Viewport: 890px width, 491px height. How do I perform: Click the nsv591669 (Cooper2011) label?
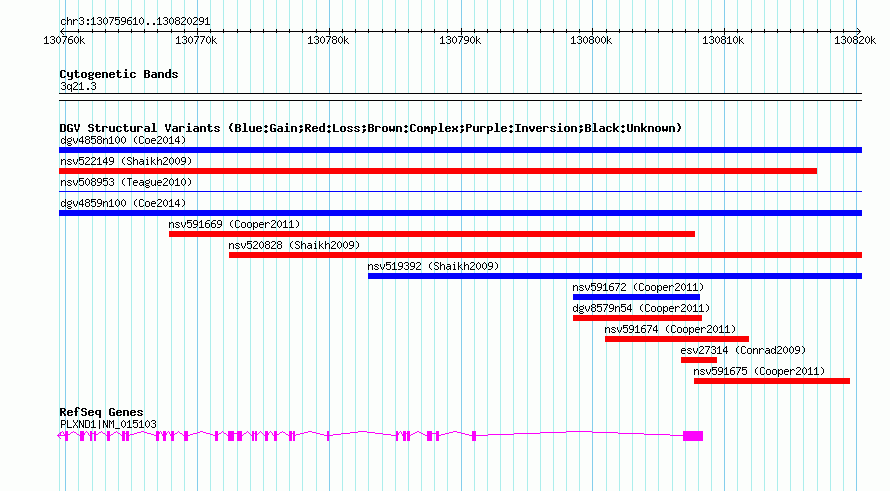coord(234,224)
